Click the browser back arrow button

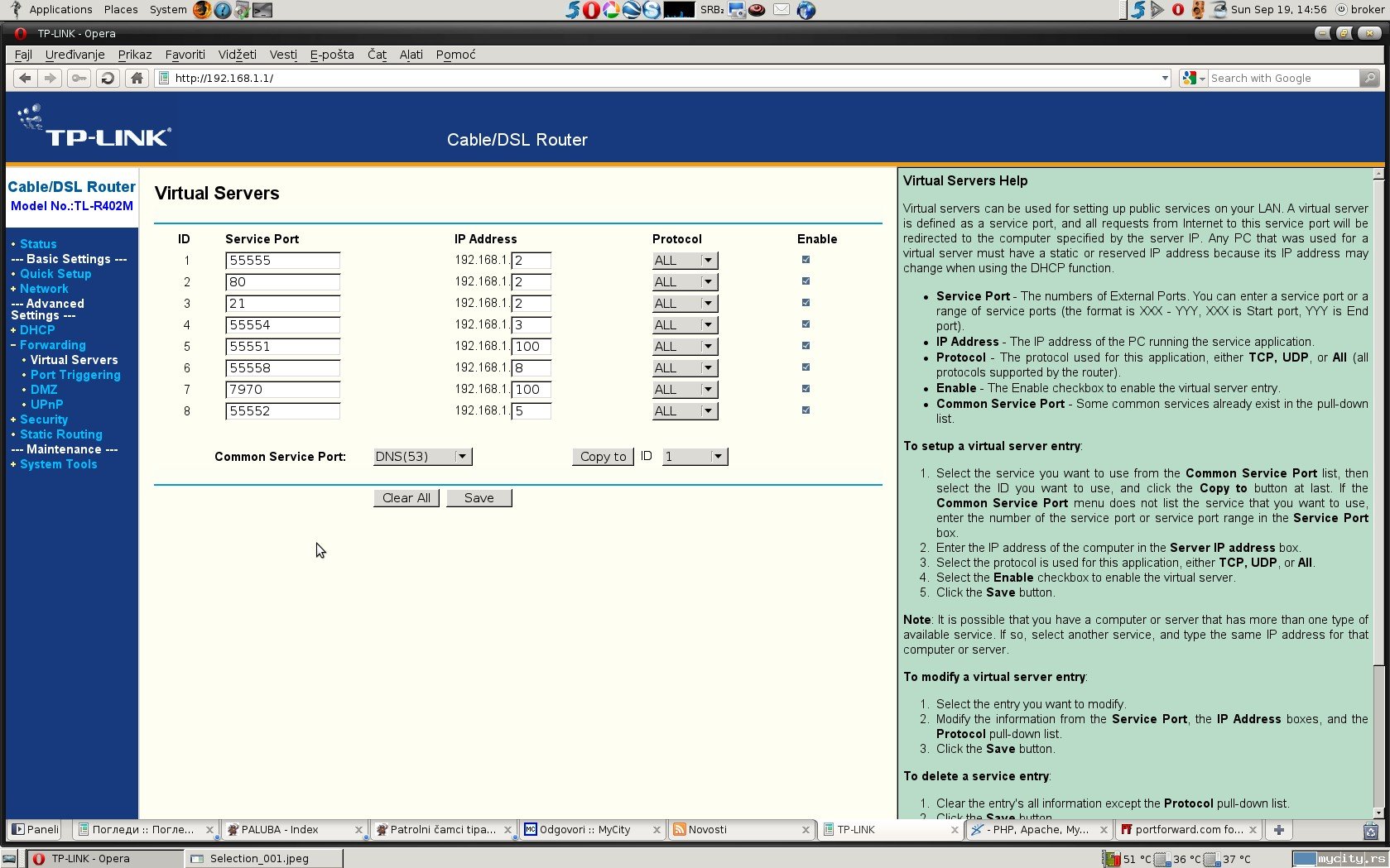(25, 78)
